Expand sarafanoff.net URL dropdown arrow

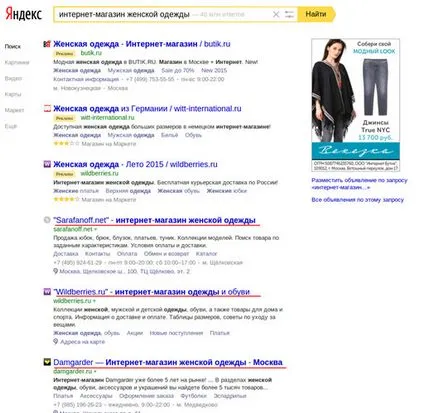(x=96, y=229)
